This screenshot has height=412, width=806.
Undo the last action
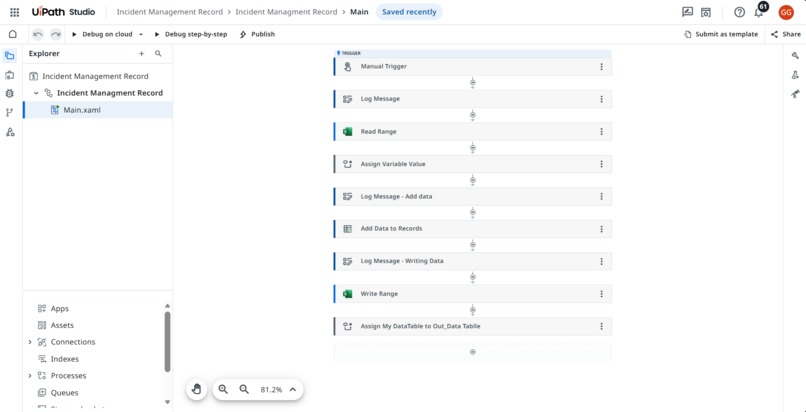(38, 34)
